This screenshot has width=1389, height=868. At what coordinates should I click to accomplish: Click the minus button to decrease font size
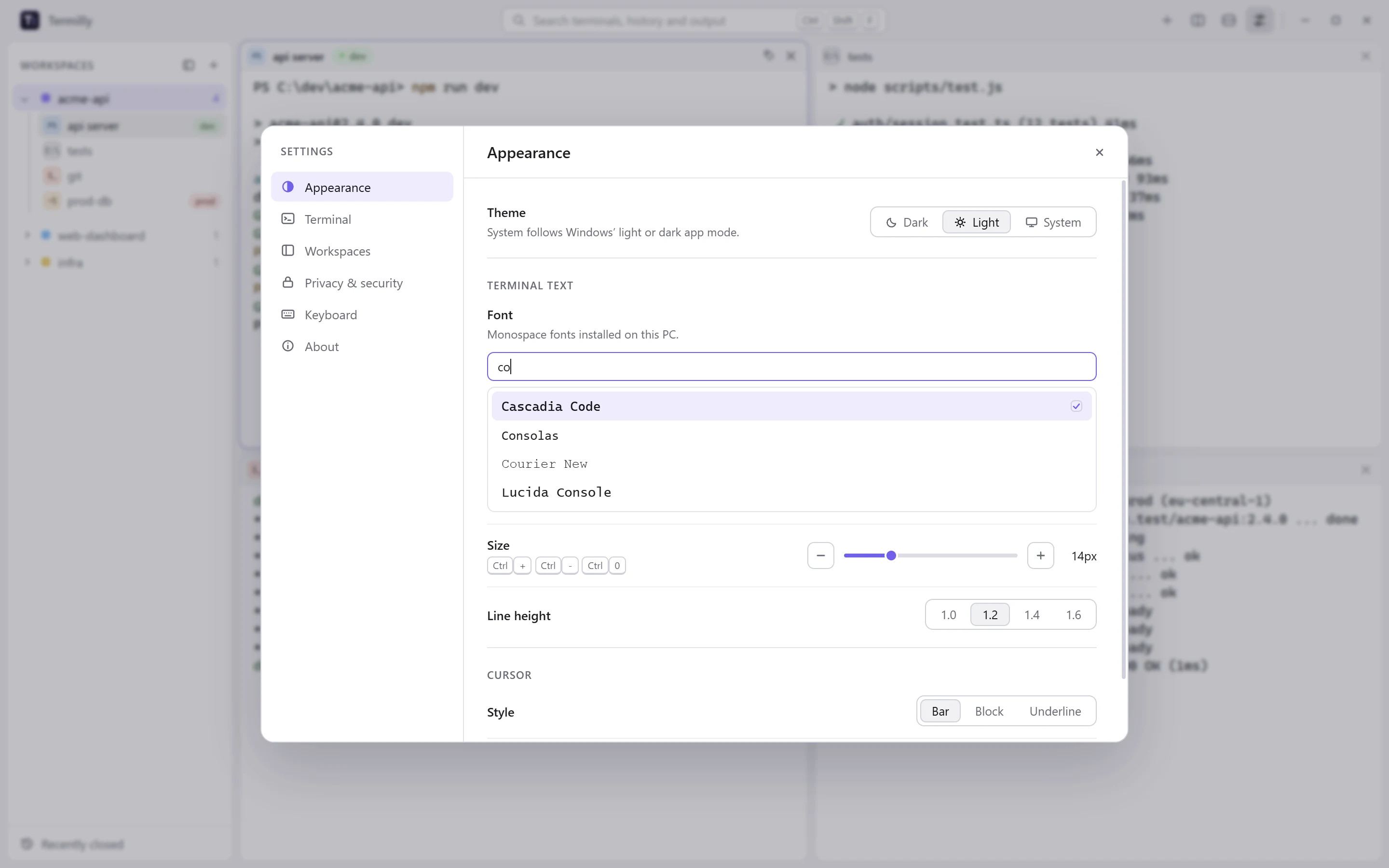pos(820,556)
